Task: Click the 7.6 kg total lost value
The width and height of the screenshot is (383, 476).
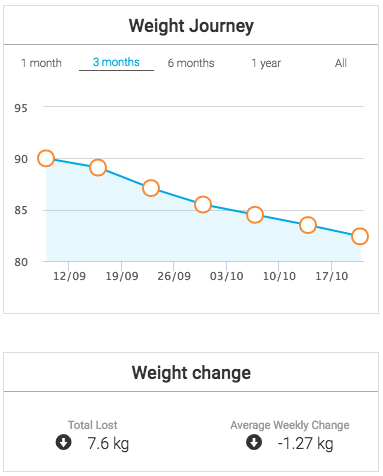Action: (x=108, y=444)
